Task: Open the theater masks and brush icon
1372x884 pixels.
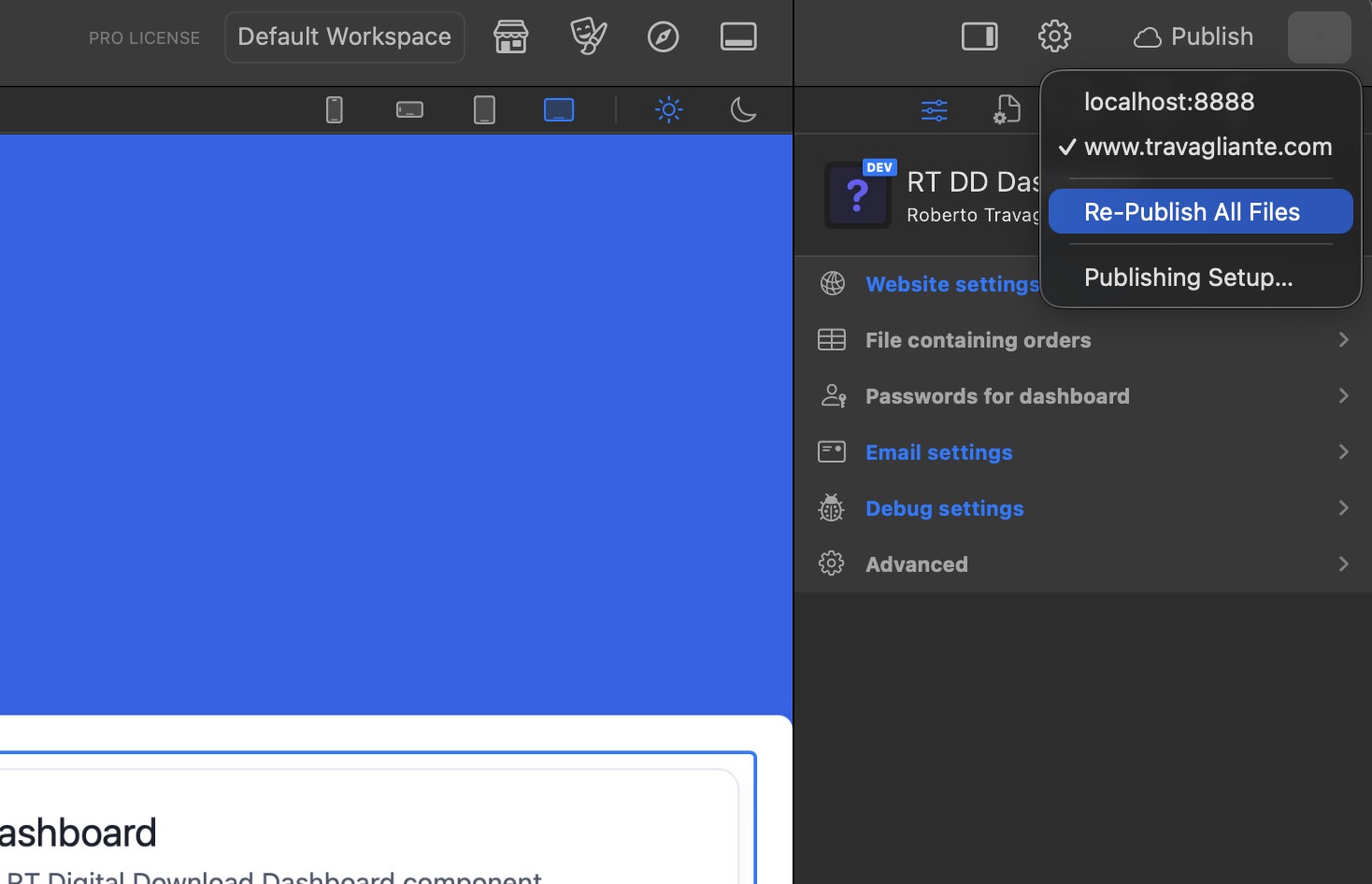Action: click(x=588, y=37)
